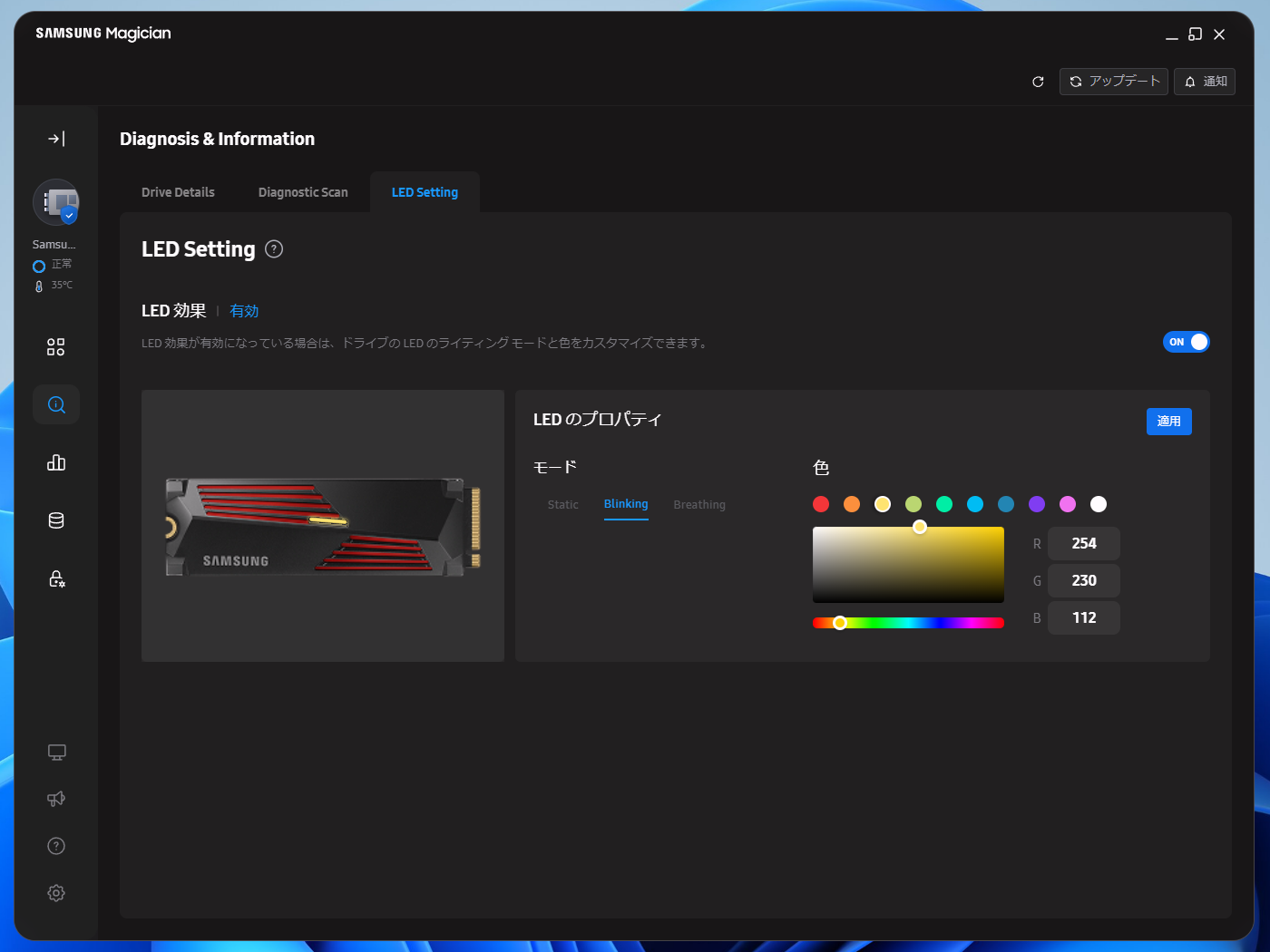The width and height of the screenshot is (1270, 952).
Task: Open the data management database icon
Action: [56, 520]
